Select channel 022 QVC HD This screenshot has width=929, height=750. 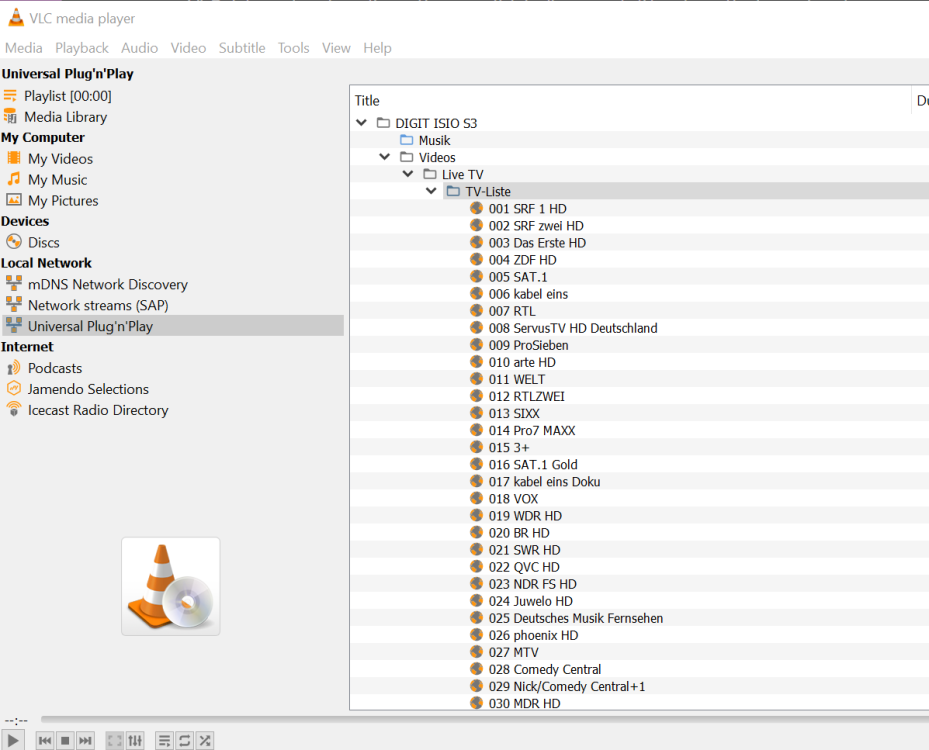[x=524, y=567]
